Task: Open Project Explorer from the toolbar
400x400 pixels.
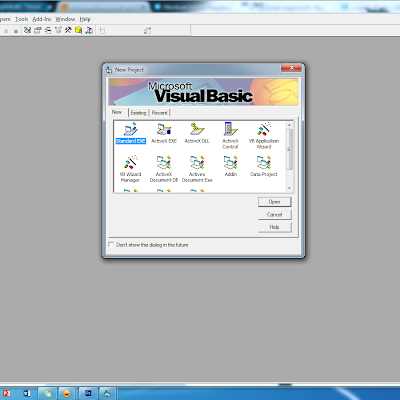Action: (27, 30)
